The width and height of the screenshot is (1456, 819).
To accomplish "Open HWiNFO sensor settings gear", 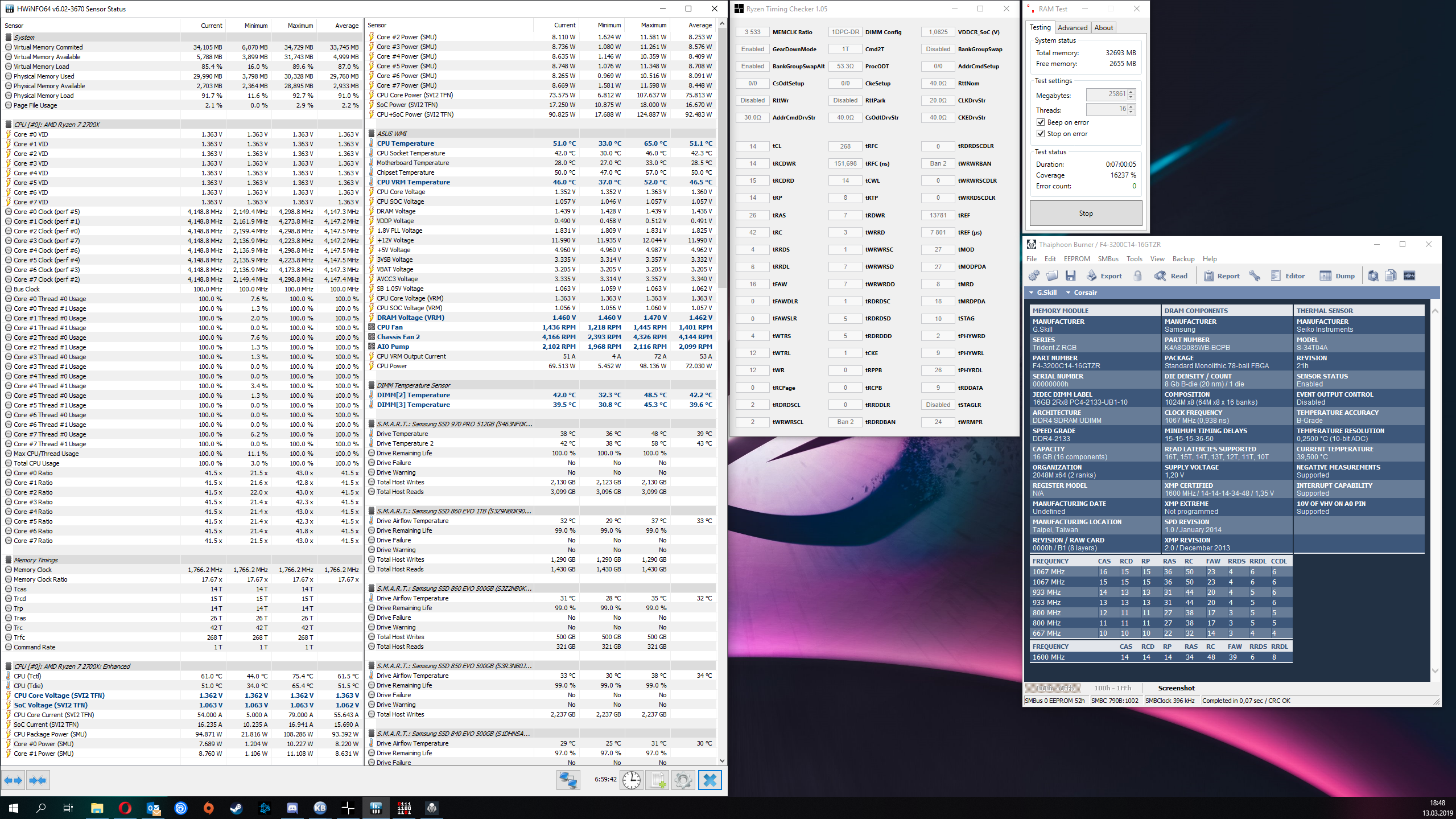I will (x=683, y=780).
